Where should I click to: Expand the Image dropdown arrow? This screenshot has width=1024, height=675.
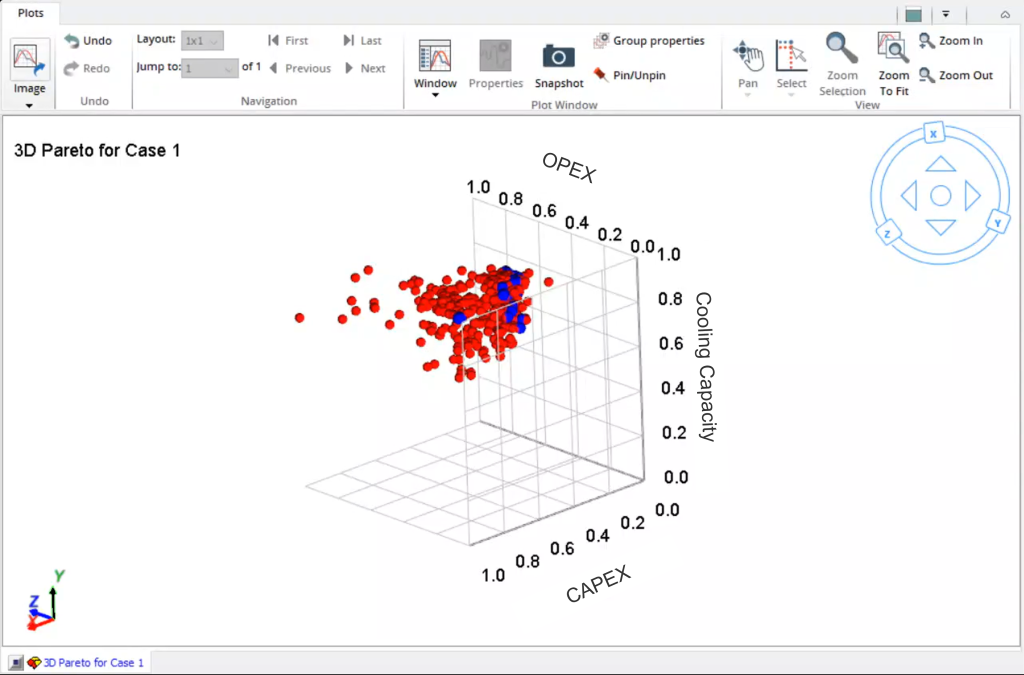click(x=29, y=105)
